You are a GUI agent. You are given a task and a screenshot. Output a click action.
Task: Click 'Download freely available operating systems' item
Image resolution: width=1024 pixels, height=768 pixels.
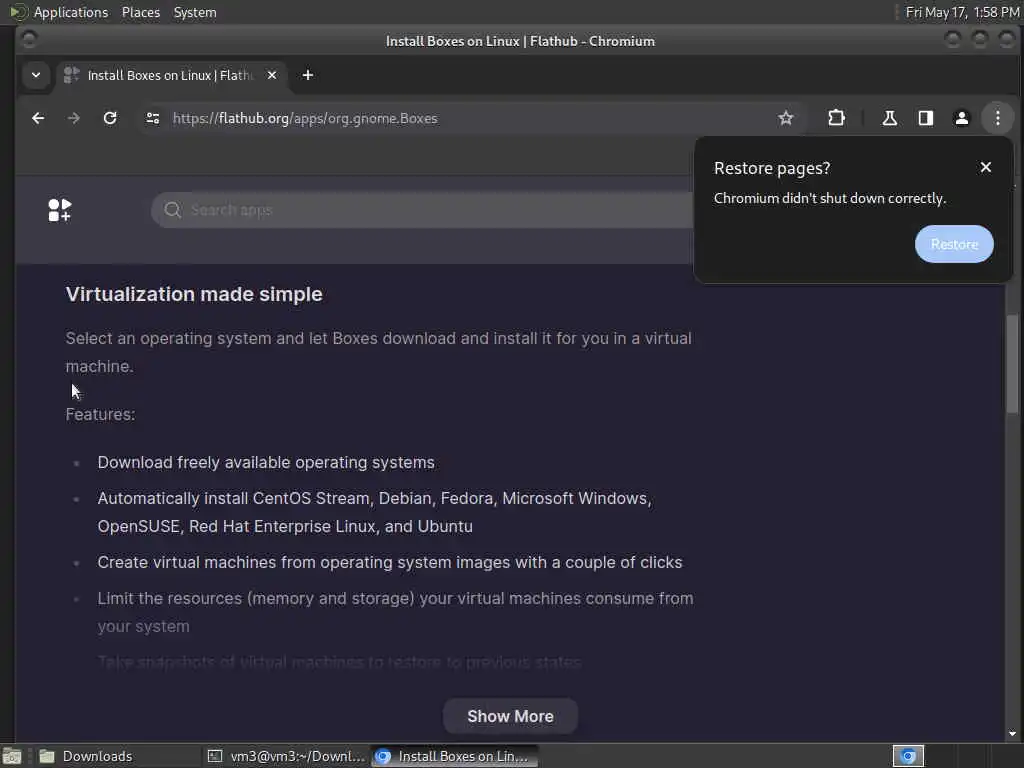[266, 462]
